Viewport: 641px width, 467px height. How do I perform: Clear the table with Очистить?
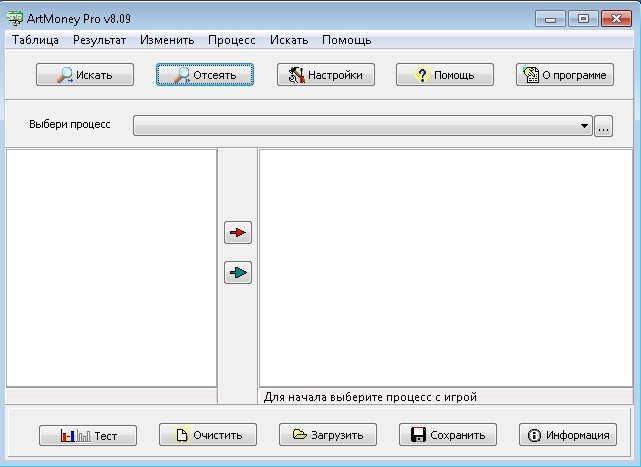[208, 435]
